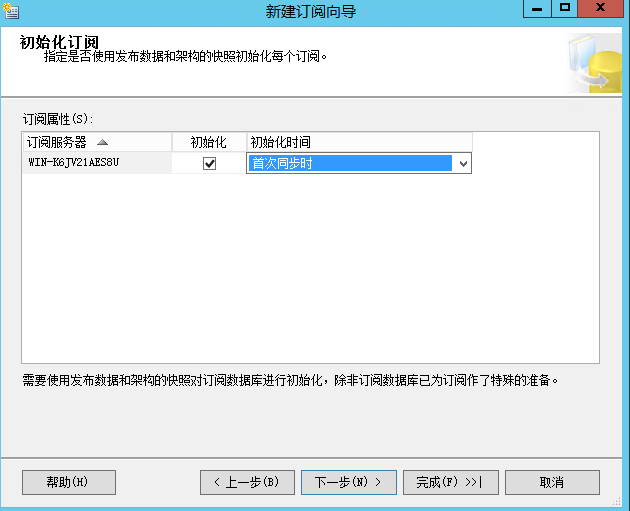Click the 订阅属性(S) label
630x511 pixels.
click(58, 119)
